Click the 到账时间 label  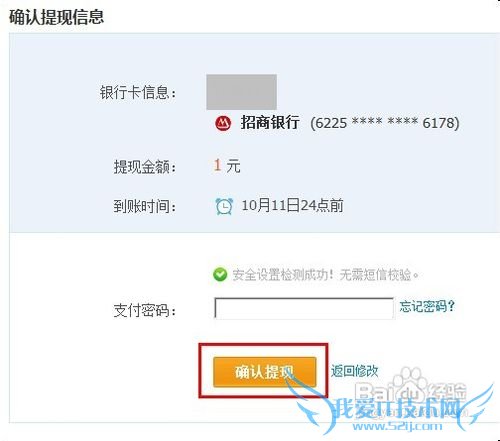click(x=145, y=206)
